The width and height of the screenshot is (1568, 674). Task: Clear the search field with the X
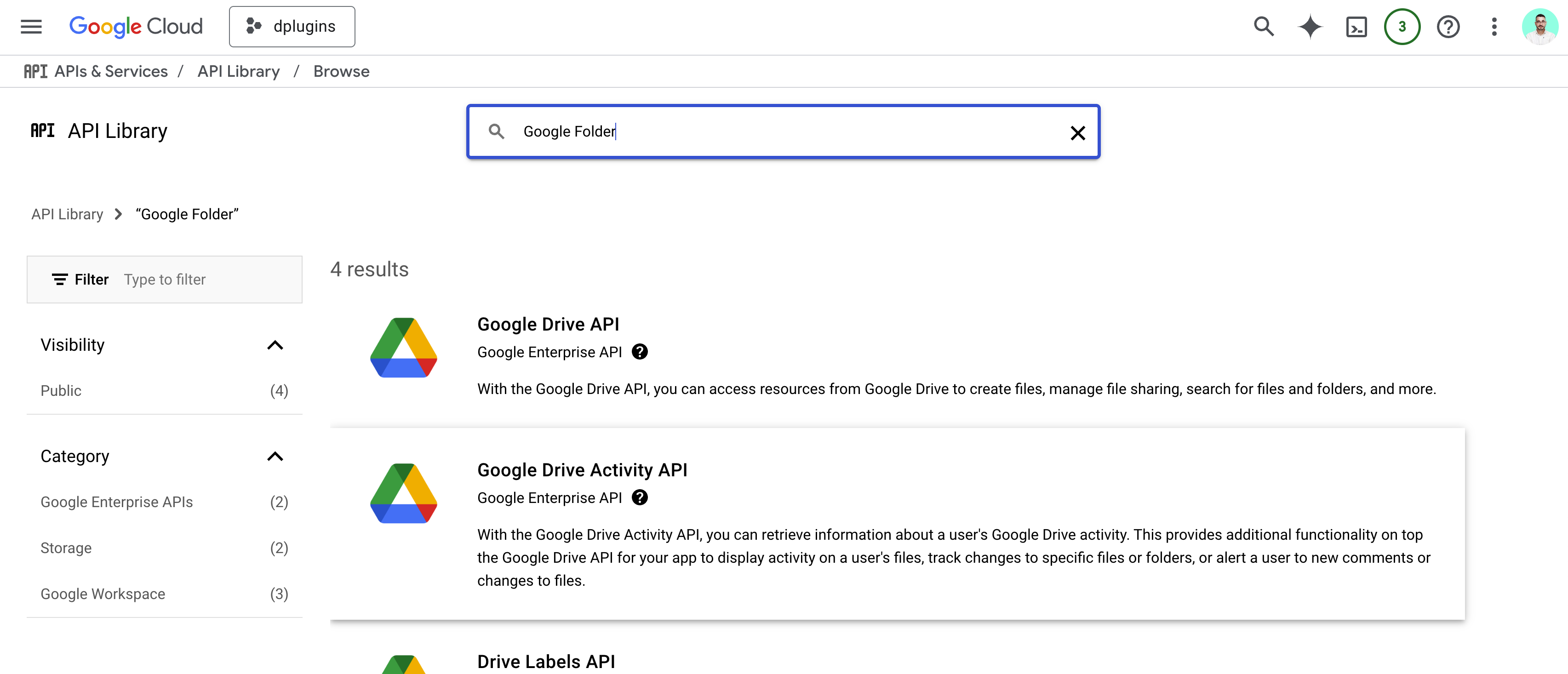pyautogui.click(x=1077, y=133)
